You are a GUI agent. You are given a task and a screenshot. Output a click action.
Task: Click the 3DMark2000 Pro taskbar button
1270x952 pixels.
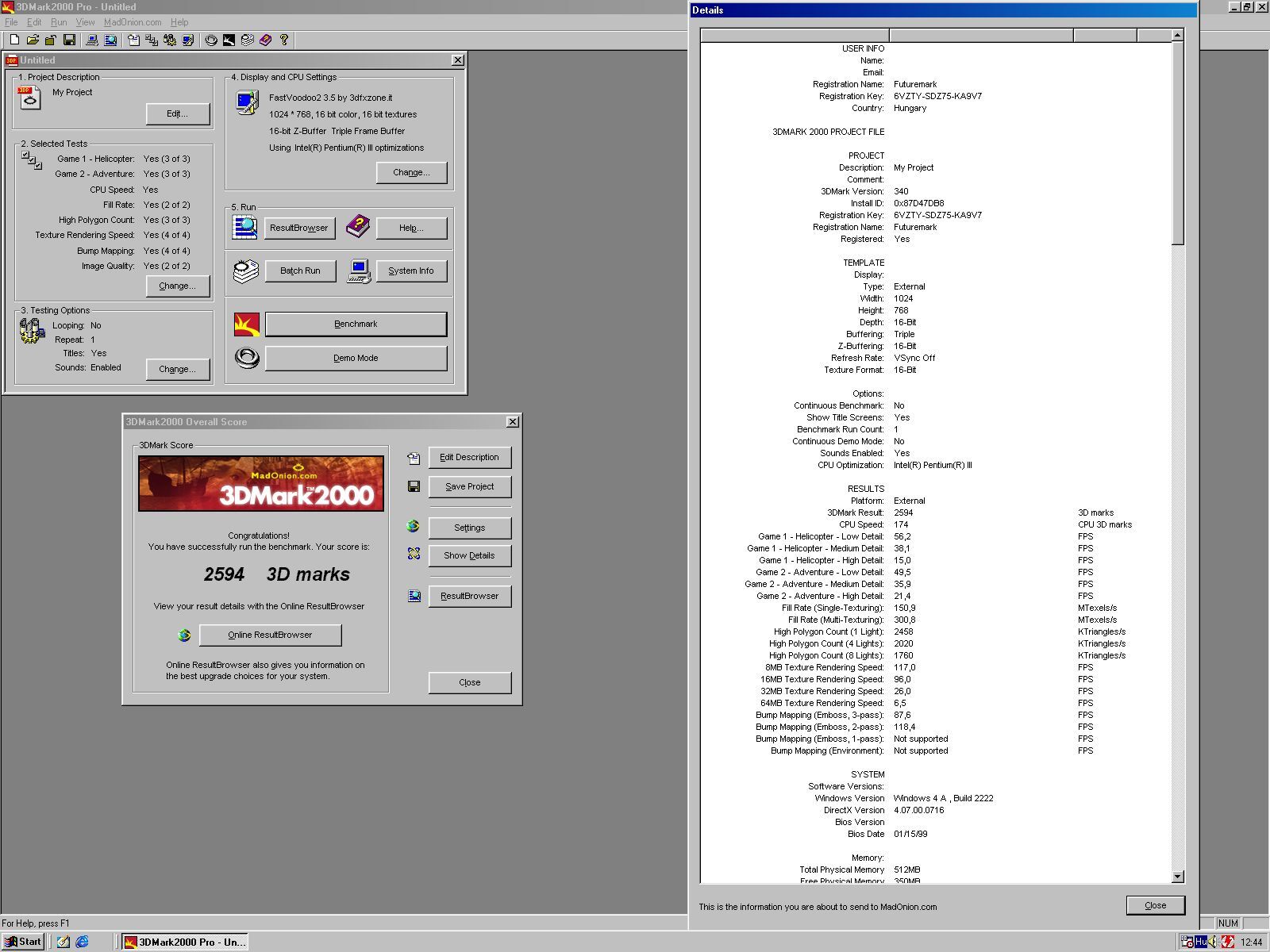pos(185,942)
